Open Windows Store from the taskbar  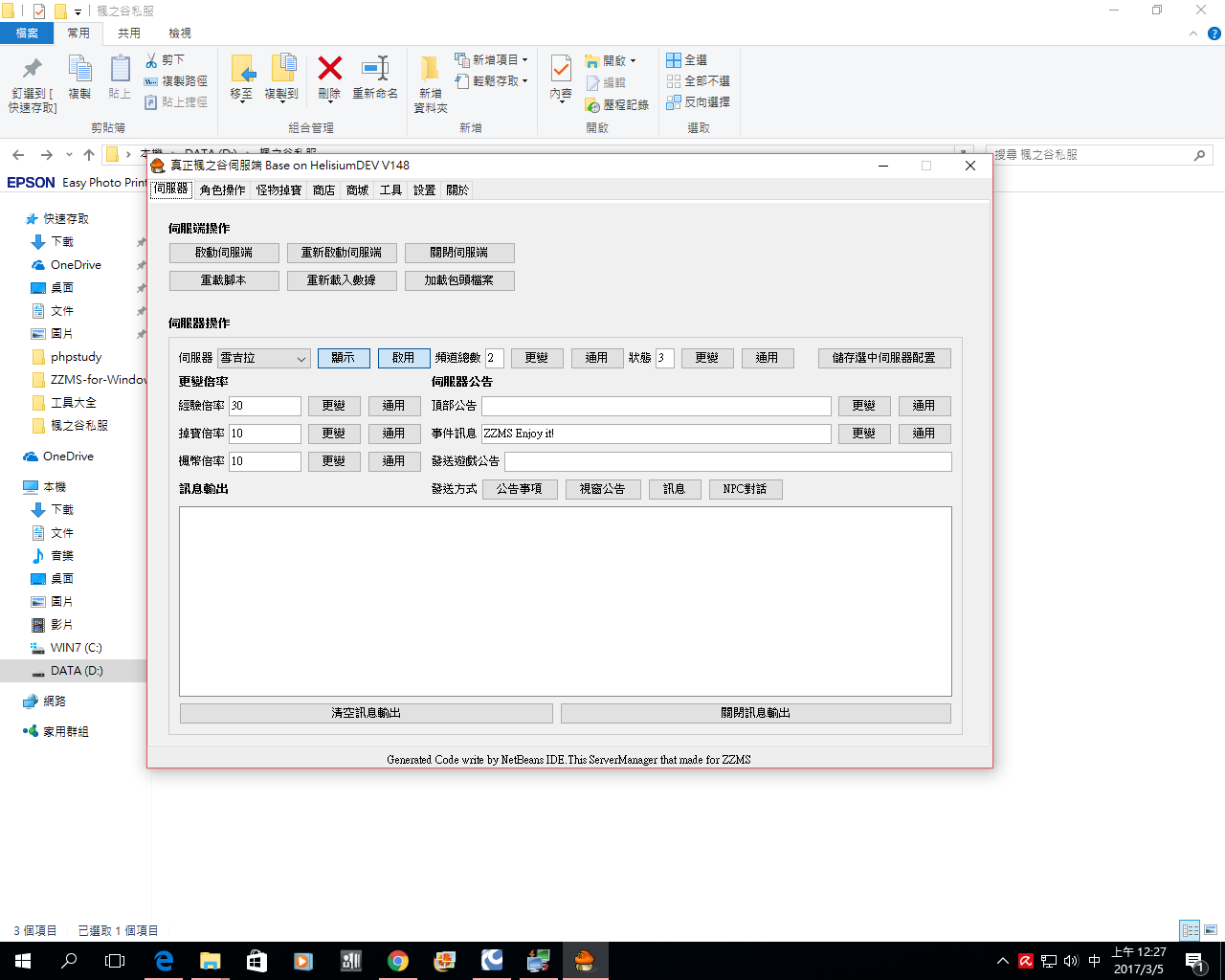point(256,961)
